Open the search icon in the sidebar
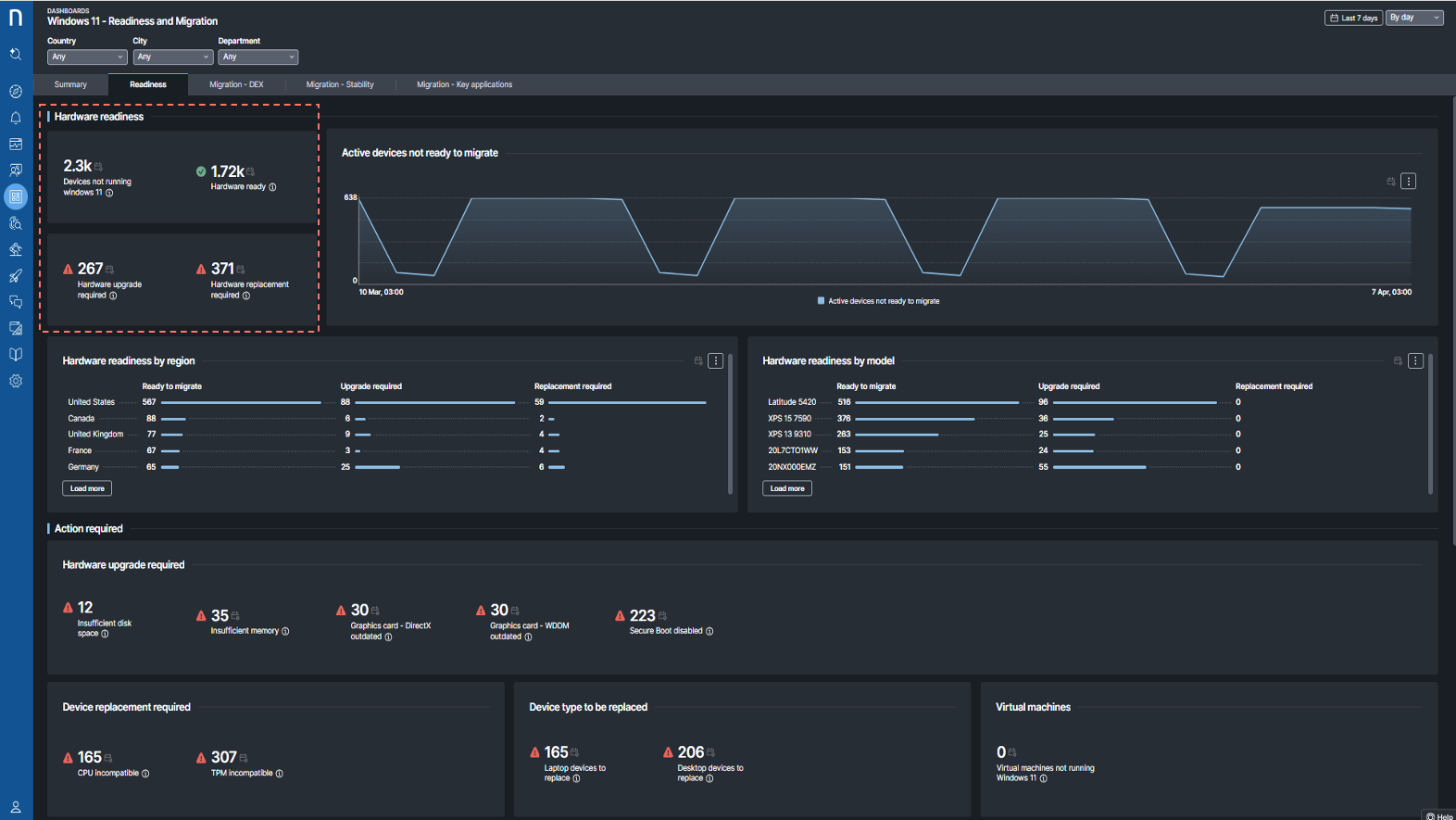This screenshot has height=820, width=1456. click(x=16, y=55)
